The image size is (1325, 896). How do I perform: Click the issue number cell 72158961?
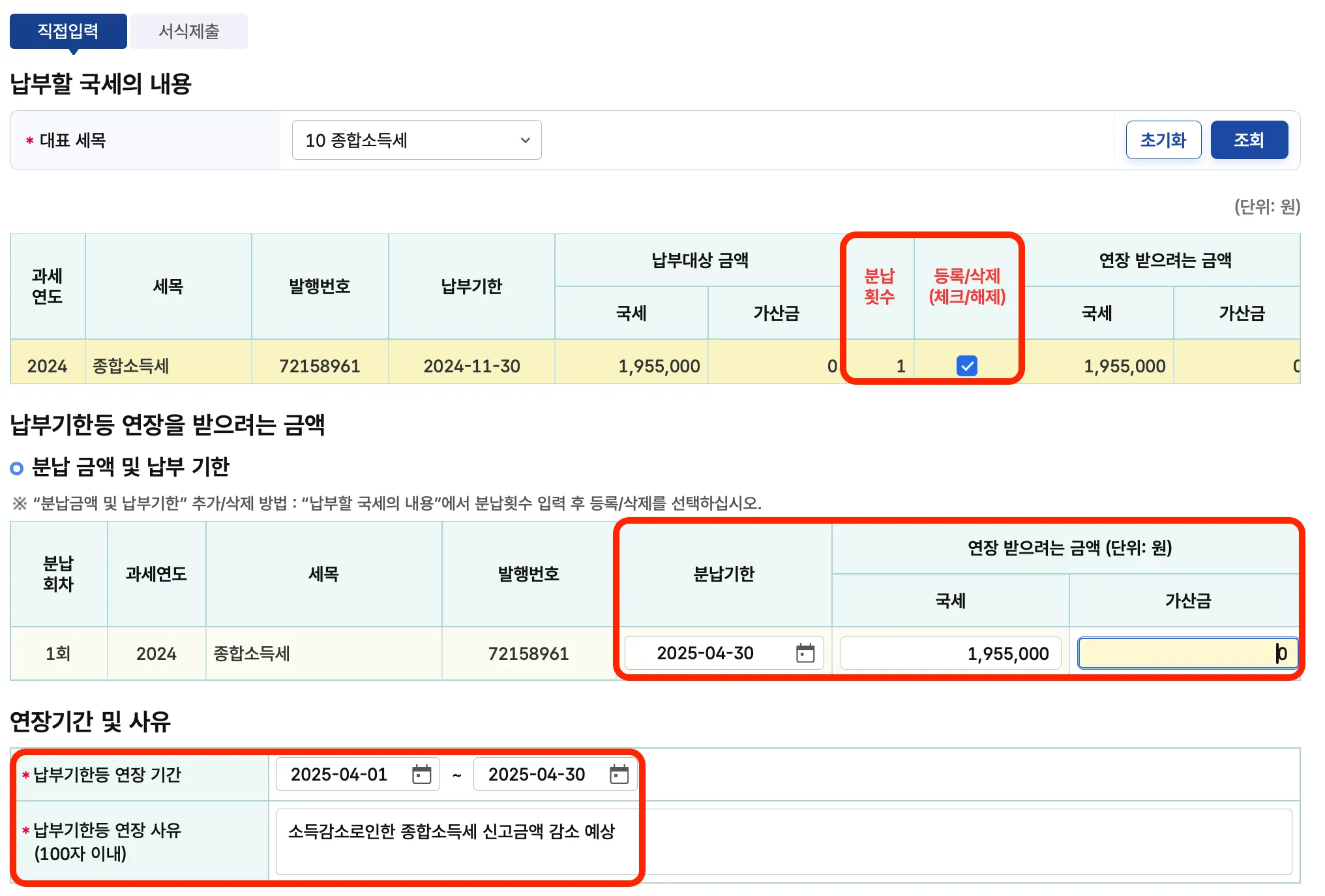point(320,365)
